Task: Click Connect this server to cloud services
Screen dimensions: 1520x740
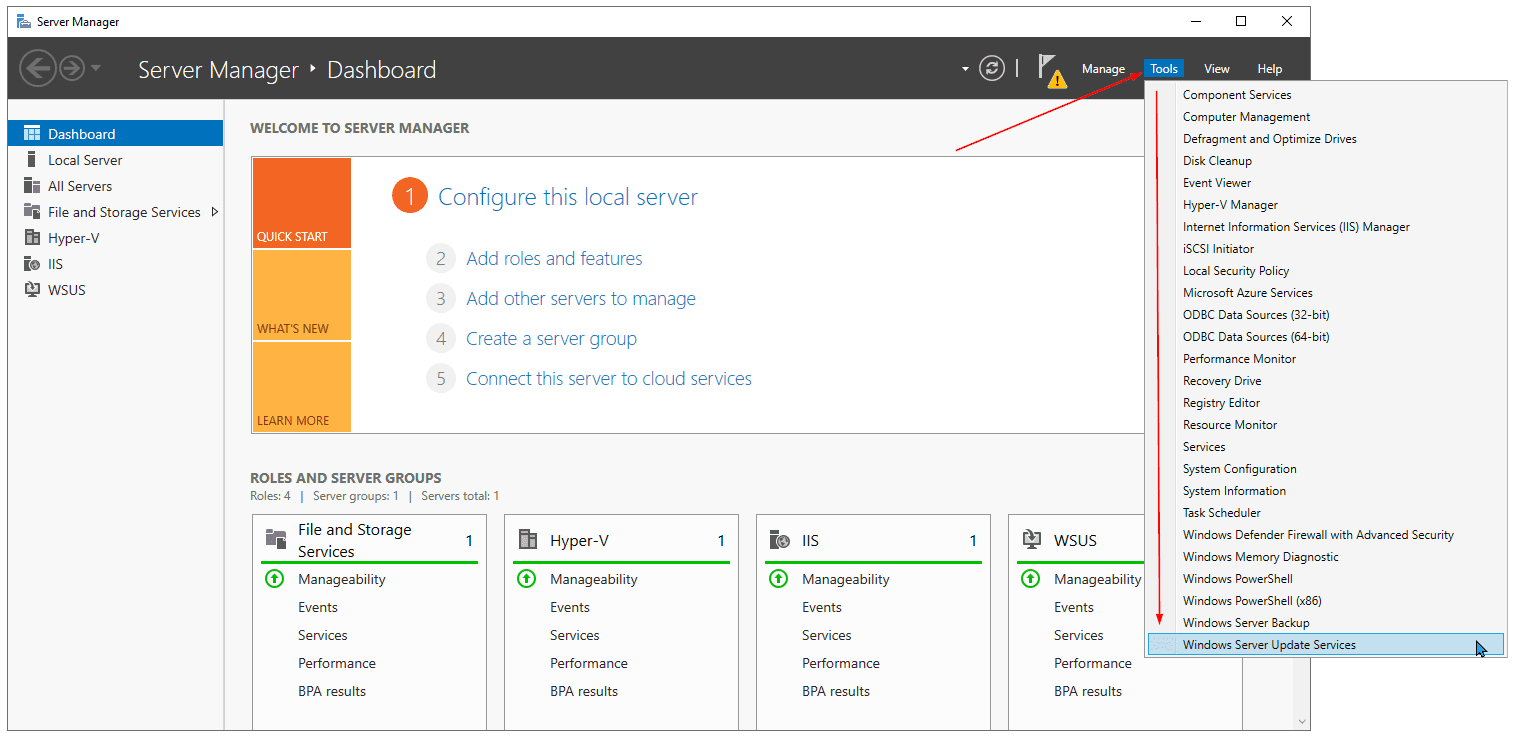Action: click(609, 379)
